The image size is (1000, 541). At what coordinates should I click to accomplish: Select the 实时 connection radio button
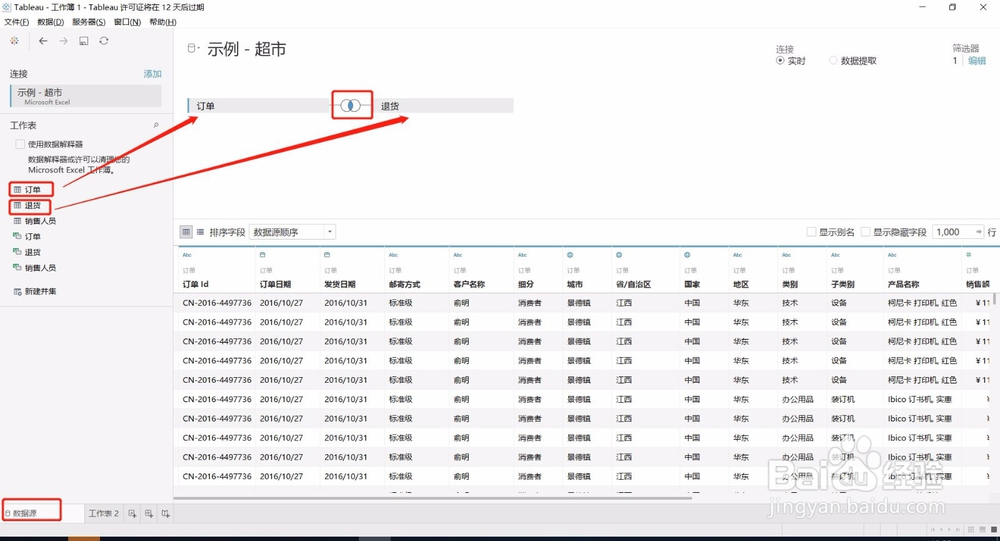point(780,61)
